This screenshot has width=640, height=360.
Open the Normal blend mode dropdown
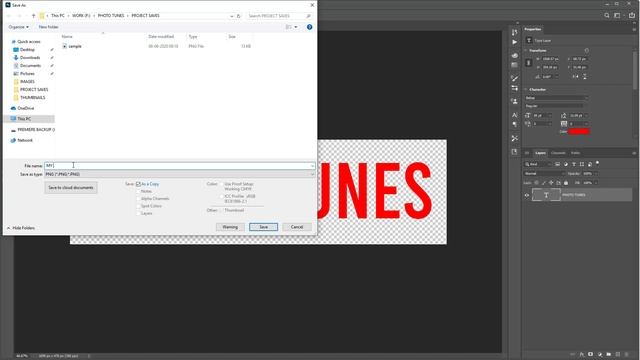pos(544,173)
